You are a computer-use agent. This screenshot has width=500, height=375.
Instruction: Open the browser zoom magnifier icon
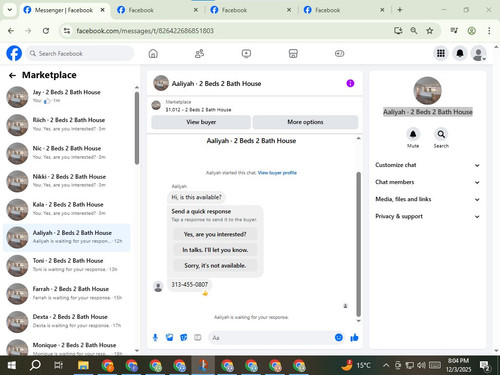[414, 31]
